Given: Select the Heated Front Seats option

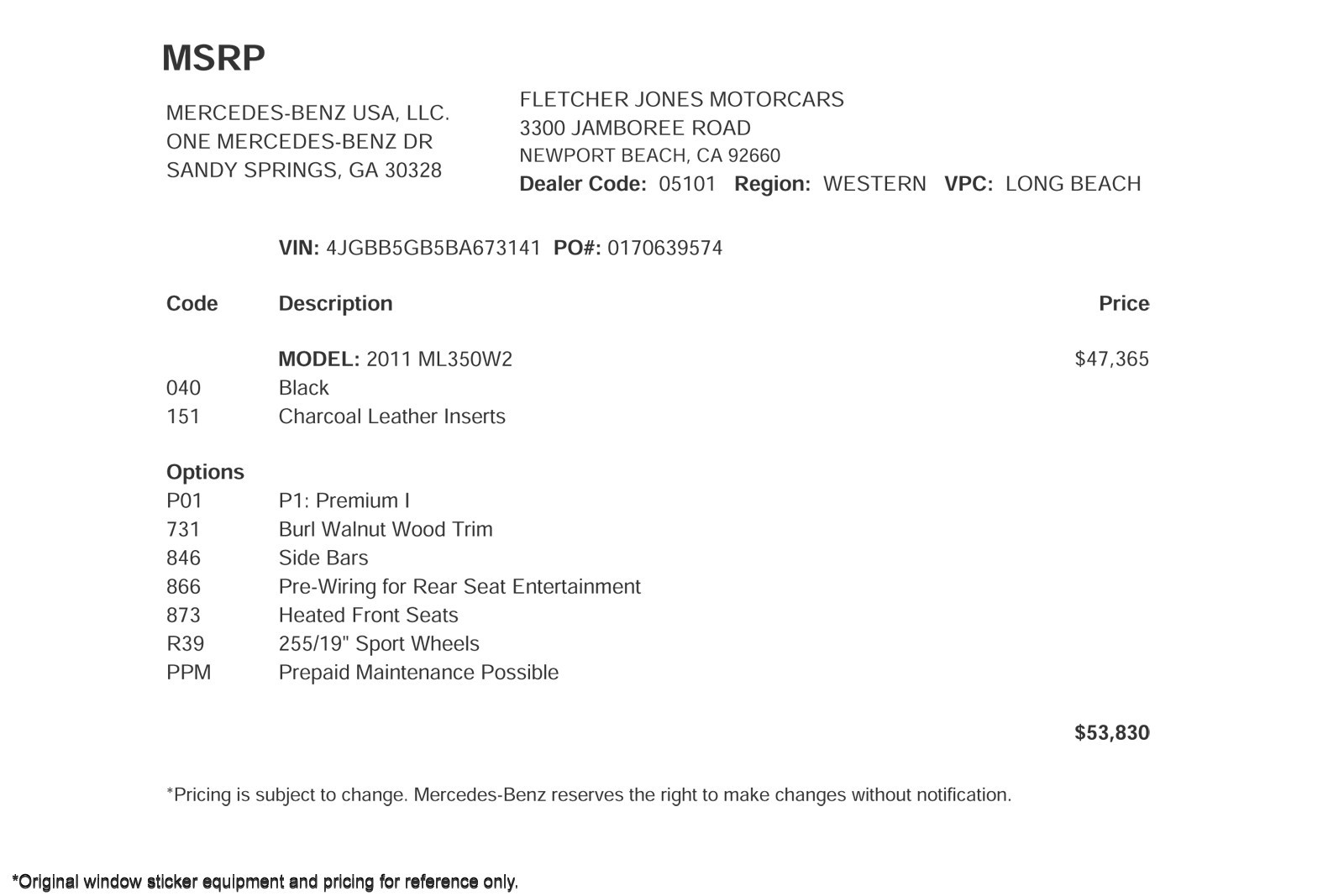Looking at the screenshot, I should (368, 616).
